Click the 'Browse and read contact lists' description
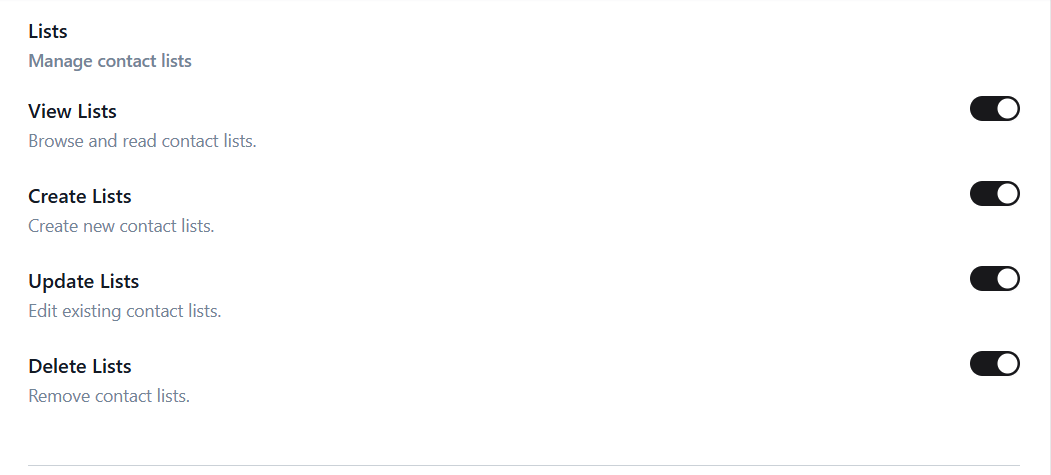Viewport: 1051px width, 475px height. [142, 141]
